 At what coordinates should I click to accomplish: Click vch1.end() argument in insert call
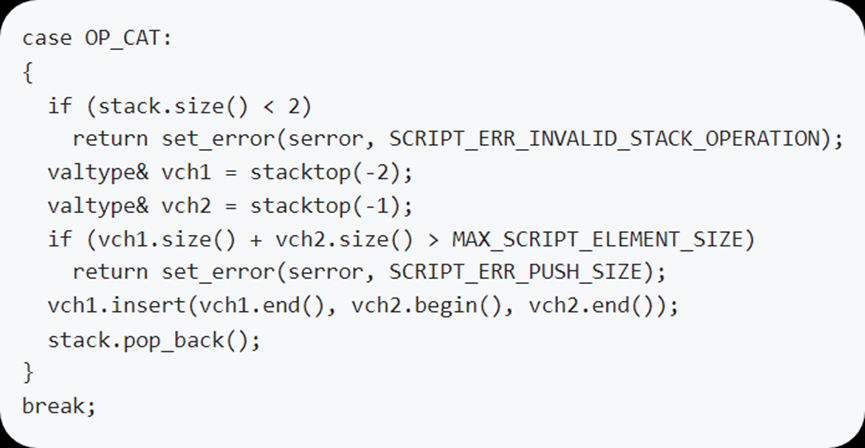click(275, 305)
